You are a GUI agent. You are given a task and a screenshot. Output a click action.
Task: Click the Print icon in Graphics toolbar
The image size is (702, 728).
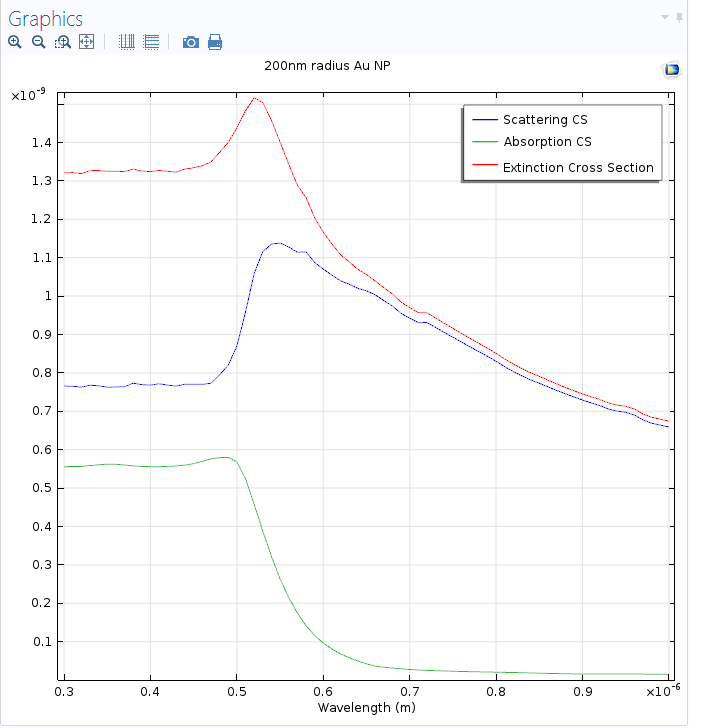click(214, 42)
